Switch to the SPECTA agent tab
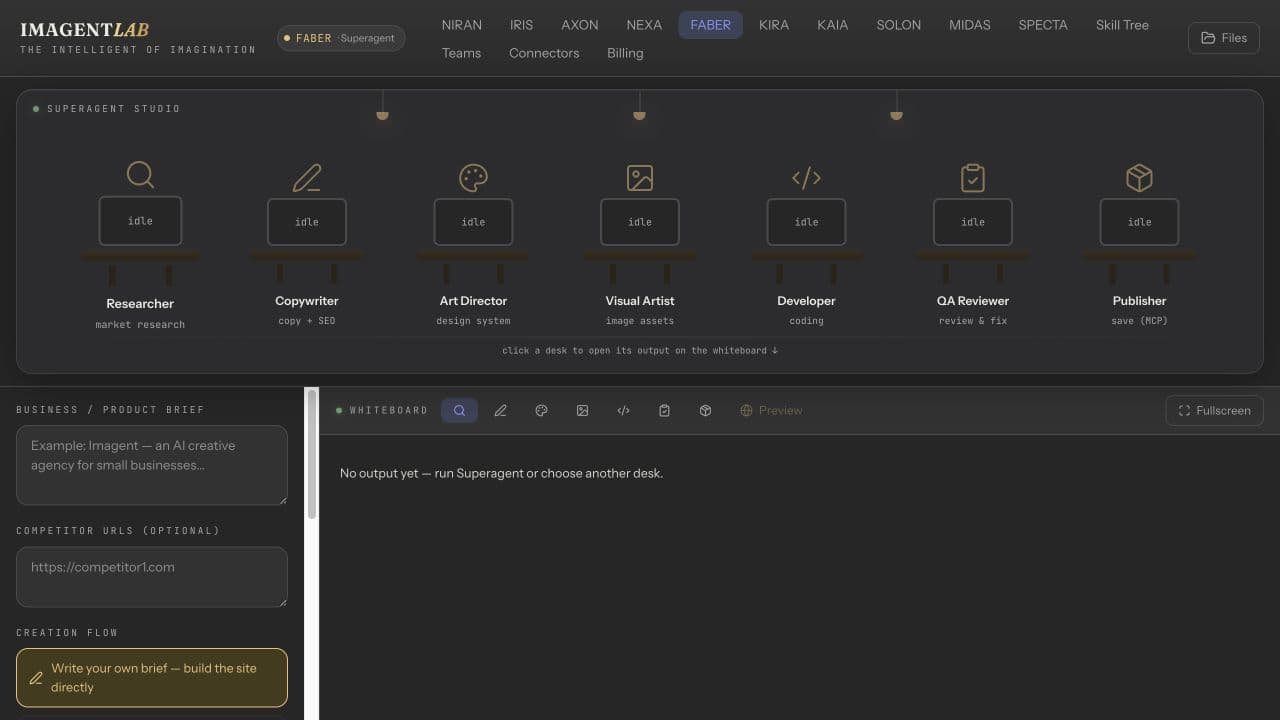Viewport: 1280px width, 720px height. pyautogui.click(x=1043, y=25)
